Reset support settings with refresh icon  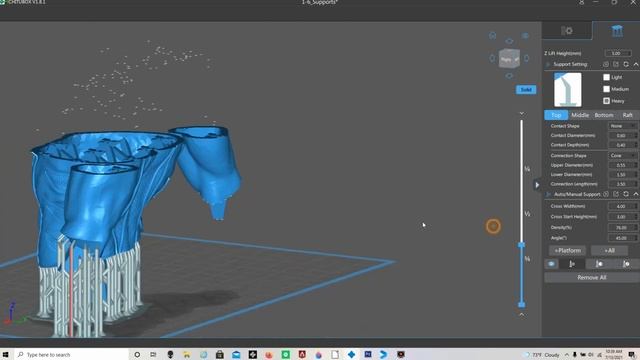click(x=626, y=64)
